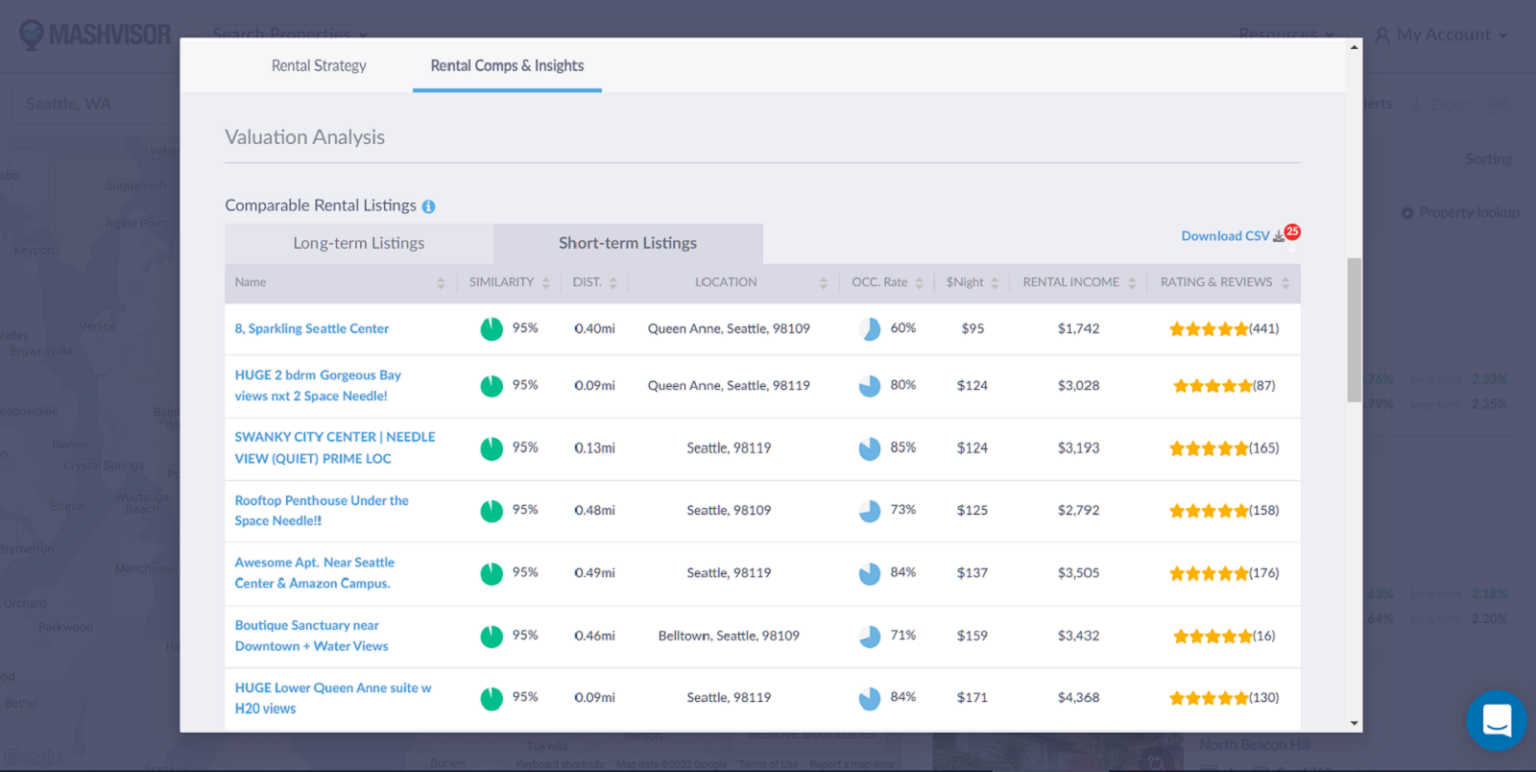Screen dimensions: 1536x772
Task: Switch to the Long-term Listings tab
Action: (x=359, y=243)
